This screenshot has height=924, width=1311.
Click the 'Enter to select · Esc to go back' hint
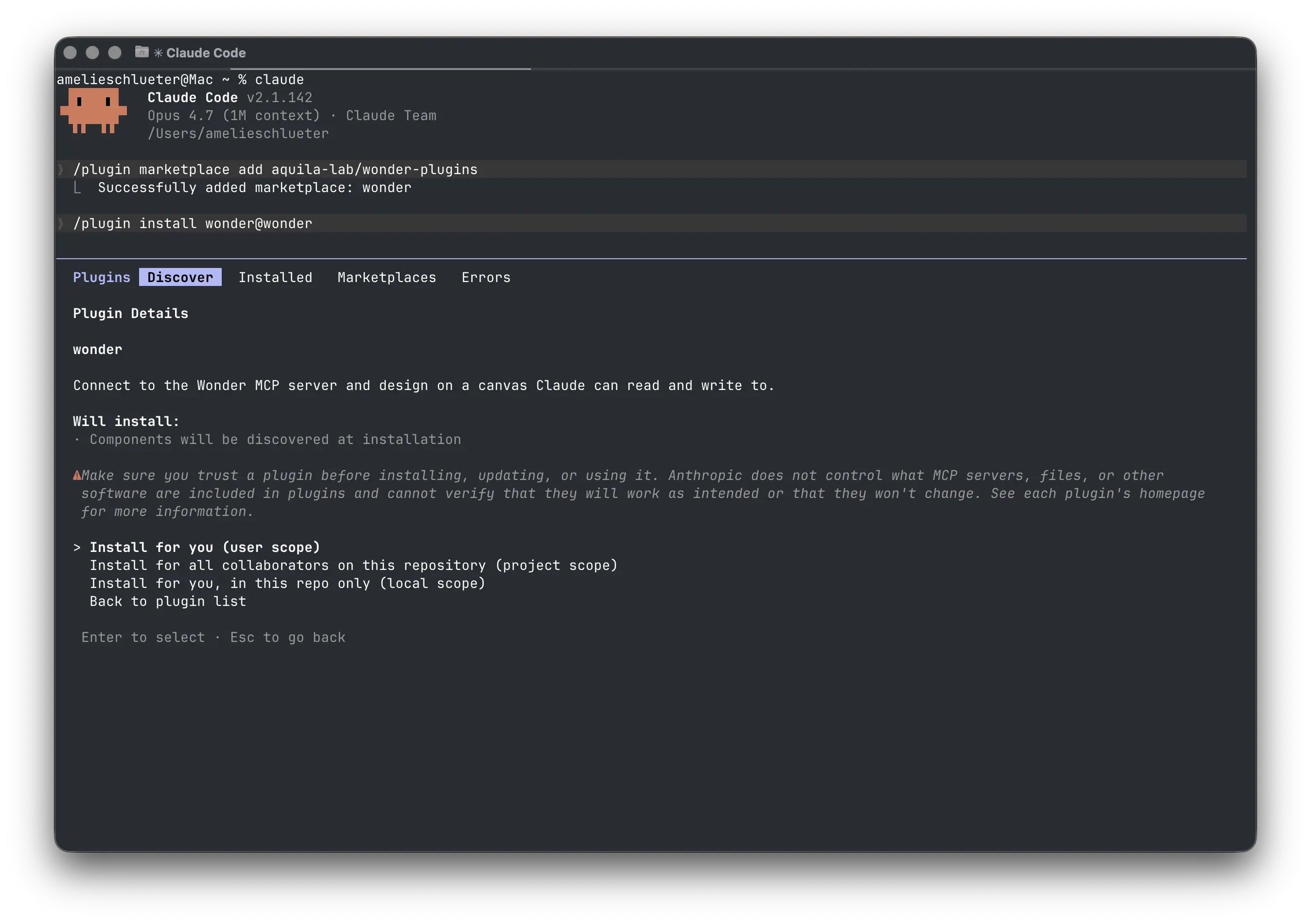(213, 638)
